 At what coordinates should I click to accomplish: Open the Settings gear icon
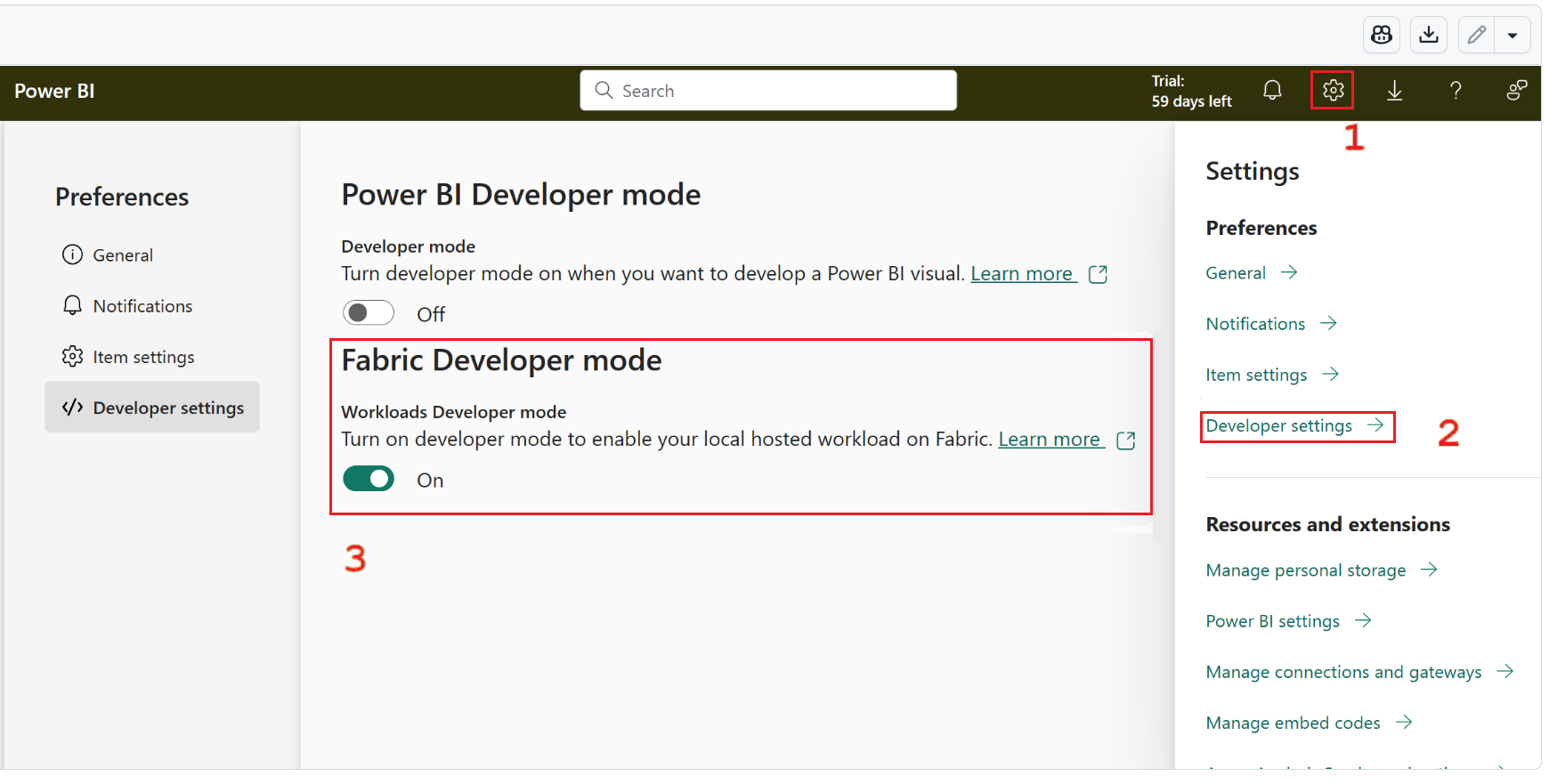tap(1332, 91)
